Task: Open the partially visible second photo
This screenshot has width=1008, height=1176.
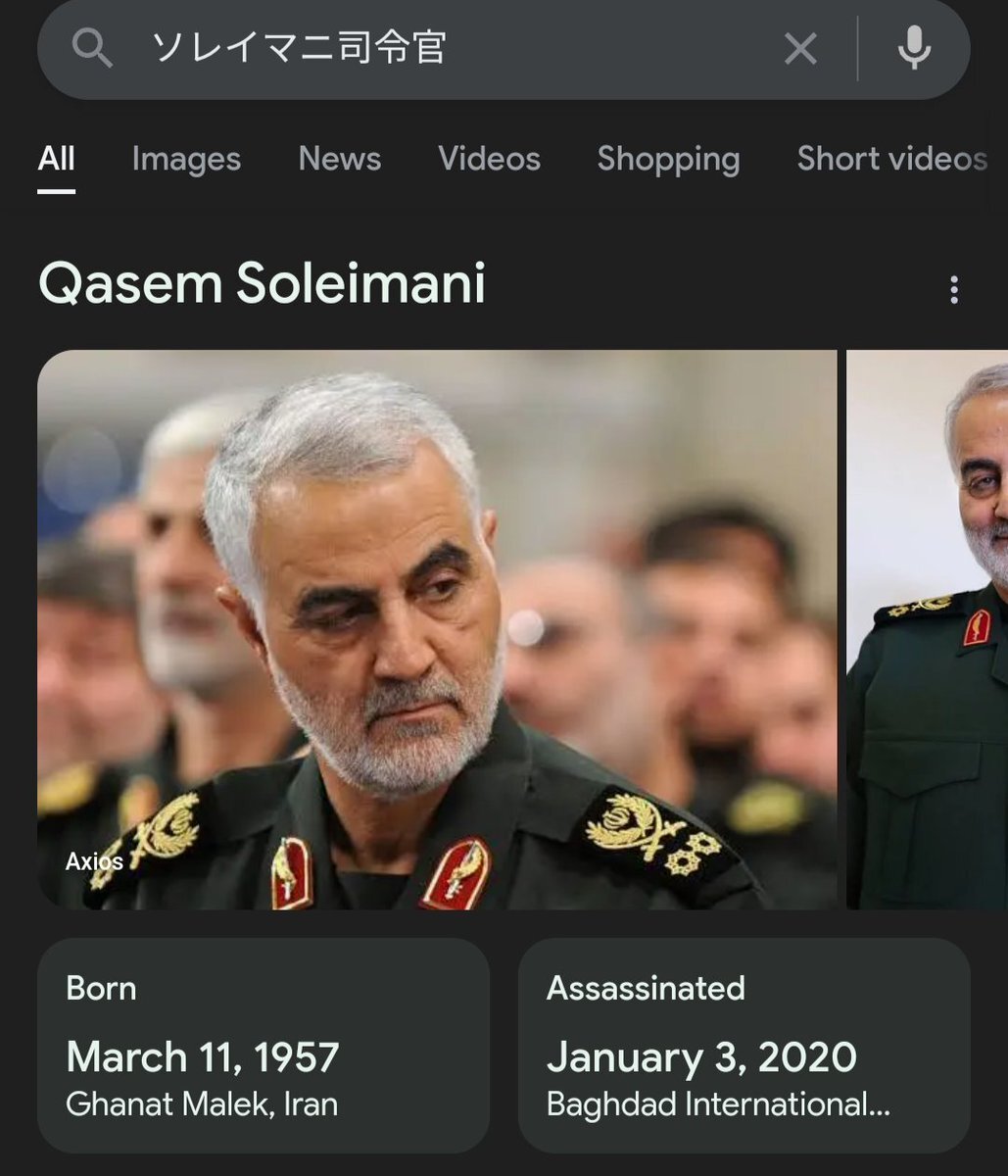Action: [927, 629]
